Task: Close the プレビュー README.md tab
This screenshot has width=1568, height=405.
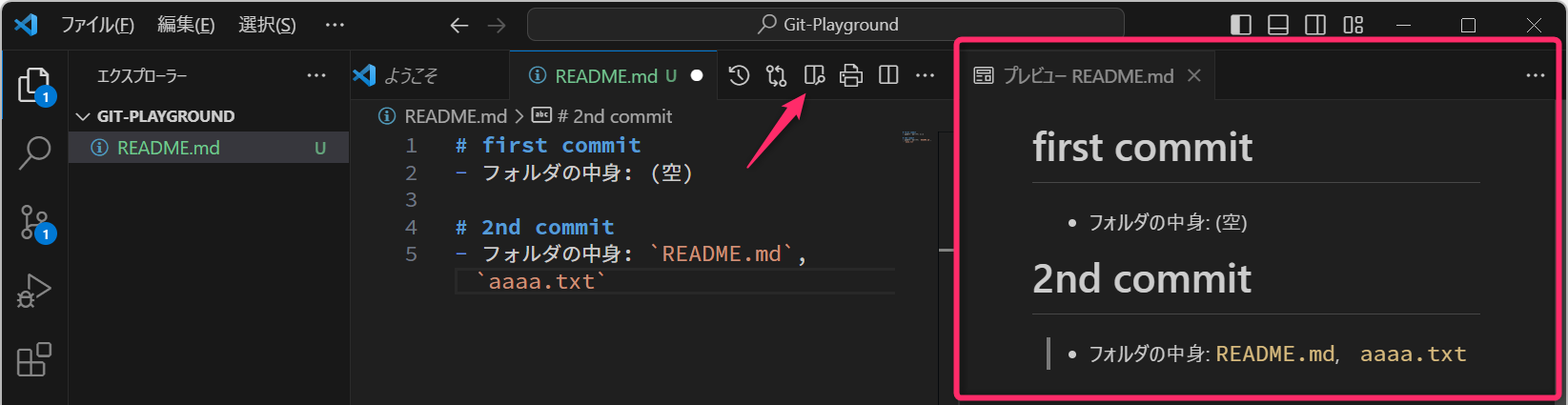Action: [1194, 75]
